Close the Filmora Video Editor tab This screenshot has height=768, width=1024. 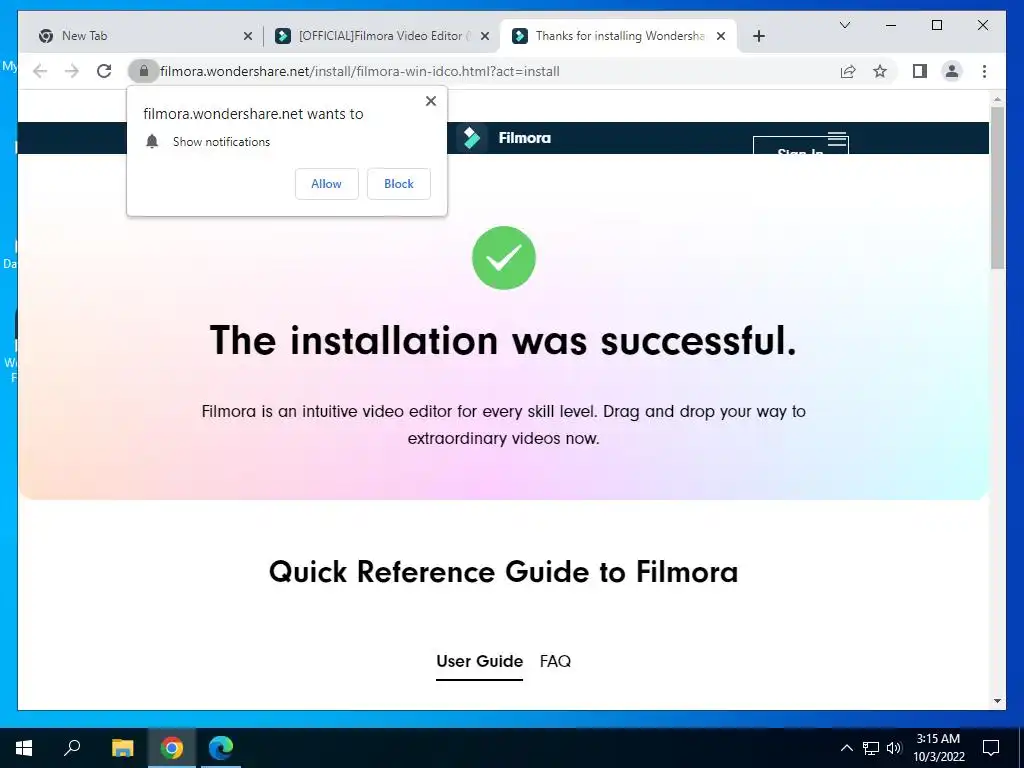(x=485, y=36)
